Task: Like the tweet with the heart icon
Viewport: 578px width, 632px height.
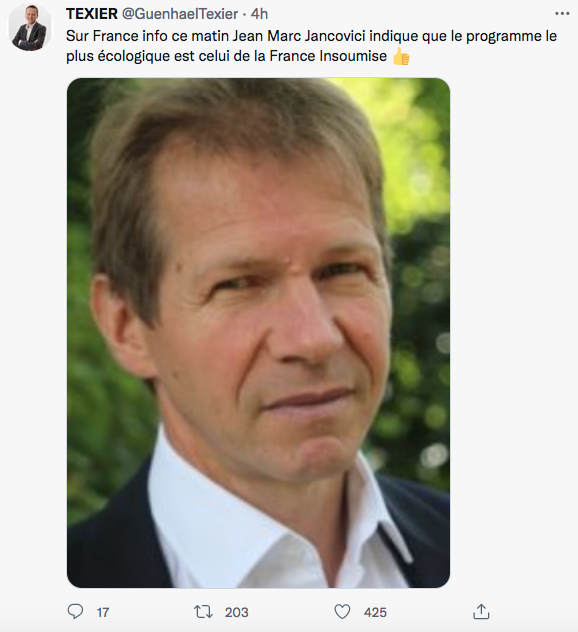Action: tap(342, 612)
